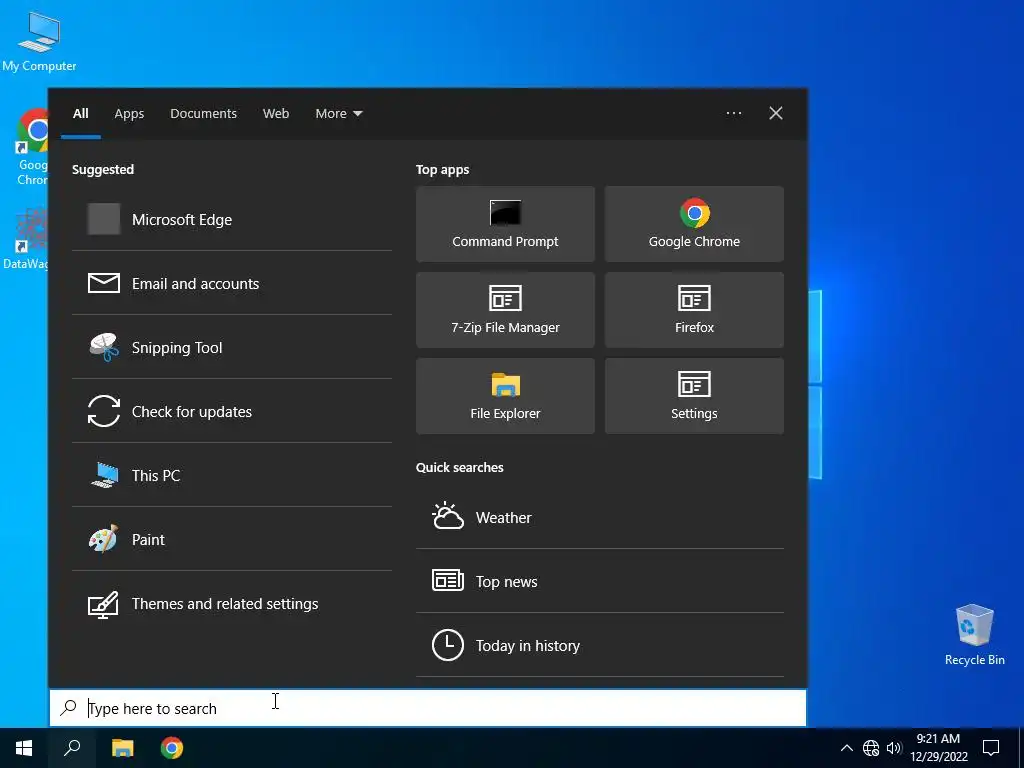Open the Windows Start button
1024x768 pixels.
[x=24, y=748]
